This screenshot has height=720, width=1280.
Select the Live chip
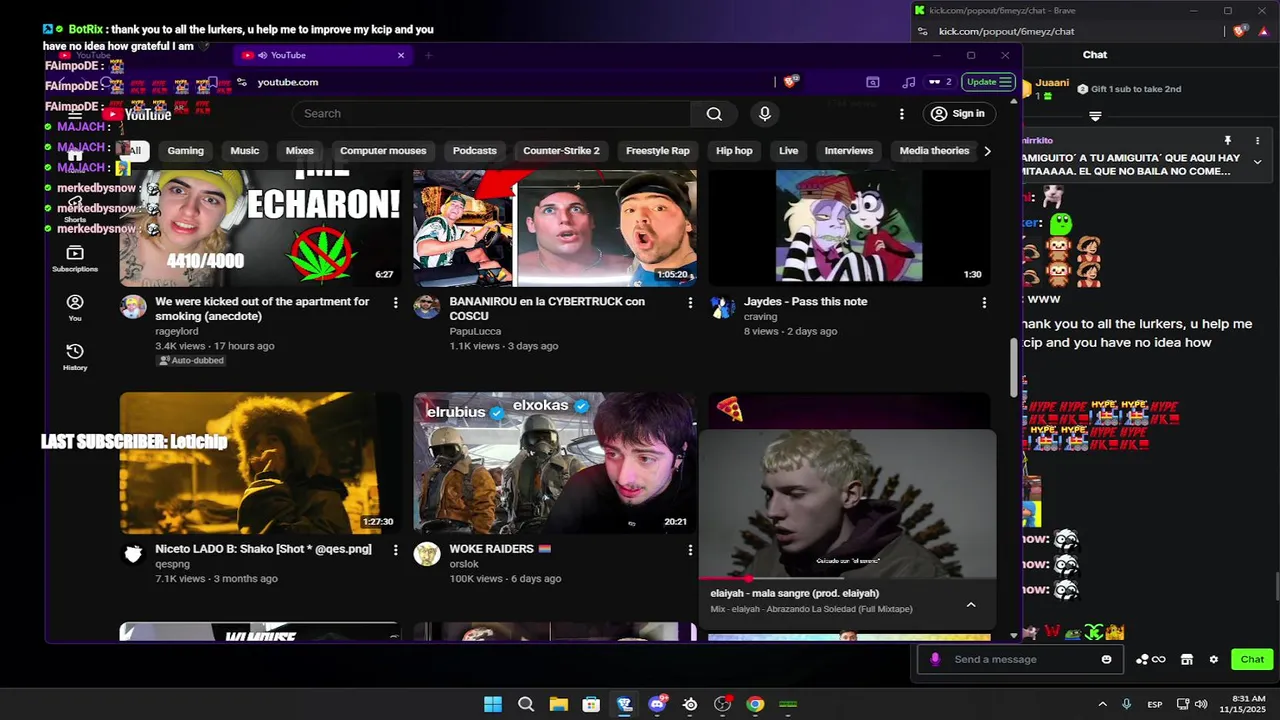[788, 151]
